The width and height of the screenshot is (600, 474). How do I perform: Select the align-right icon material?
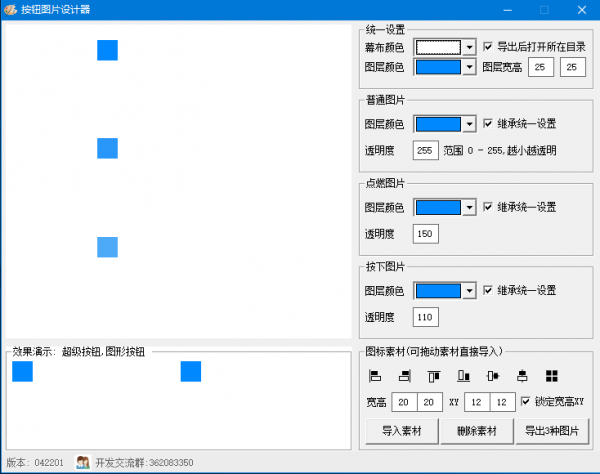404,376
